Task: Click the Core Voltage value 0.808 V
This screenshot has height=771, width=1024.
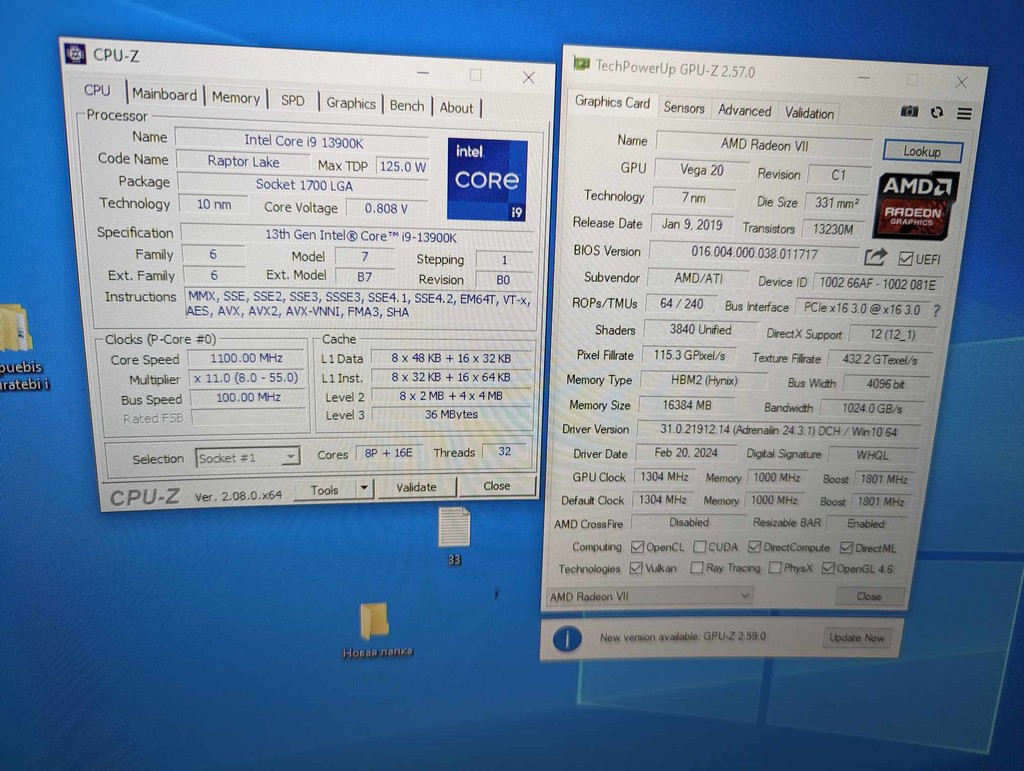Action: click(386, 208)
